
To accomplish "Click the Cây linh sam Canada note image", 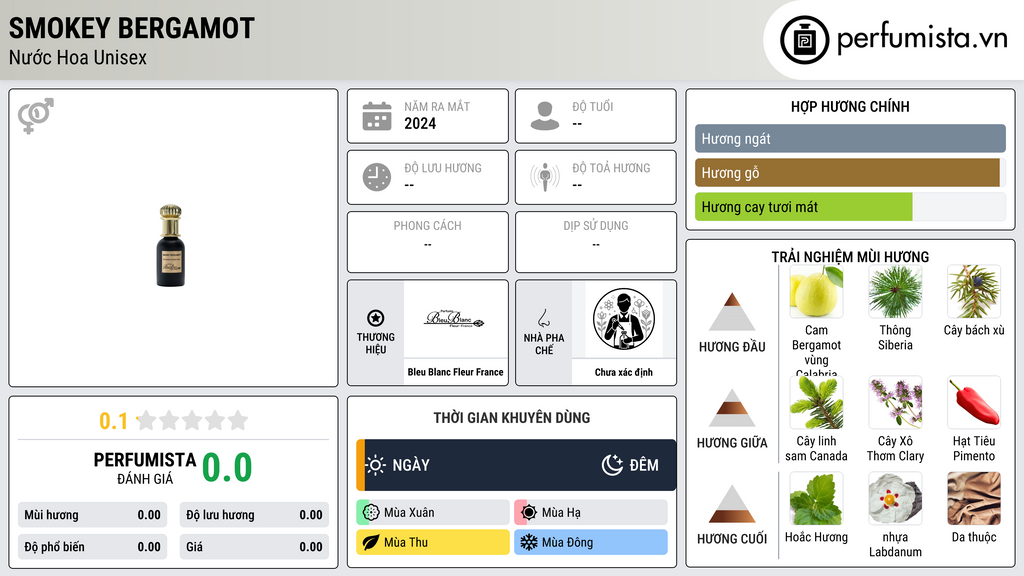I will 816,402.
